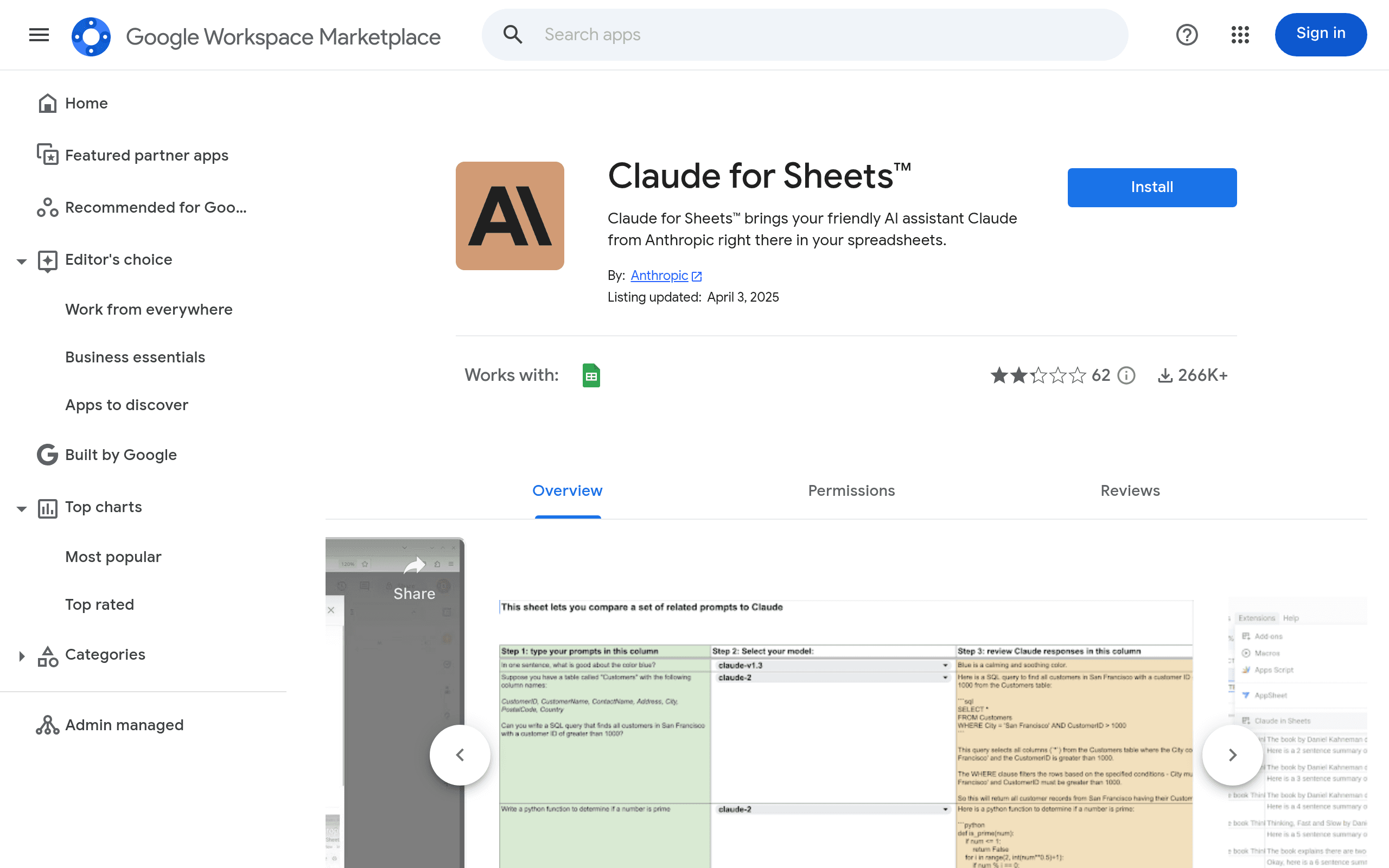Click the 'Claude for Sheets' title
The height and width of the screenshot is (868, 1389).
click(759, 176)
